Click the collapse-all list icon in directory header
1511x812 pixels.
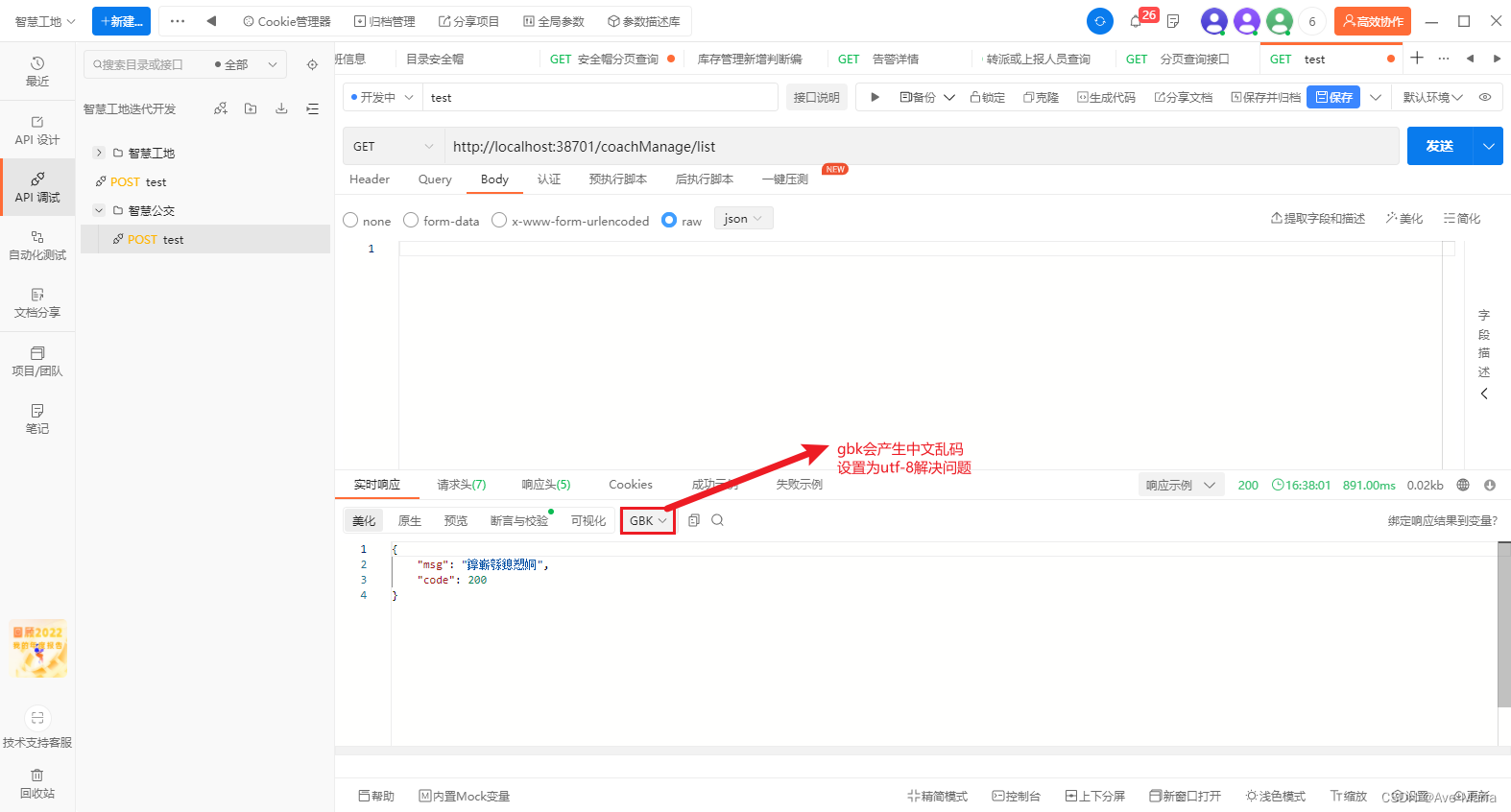[x=312, y=108]
